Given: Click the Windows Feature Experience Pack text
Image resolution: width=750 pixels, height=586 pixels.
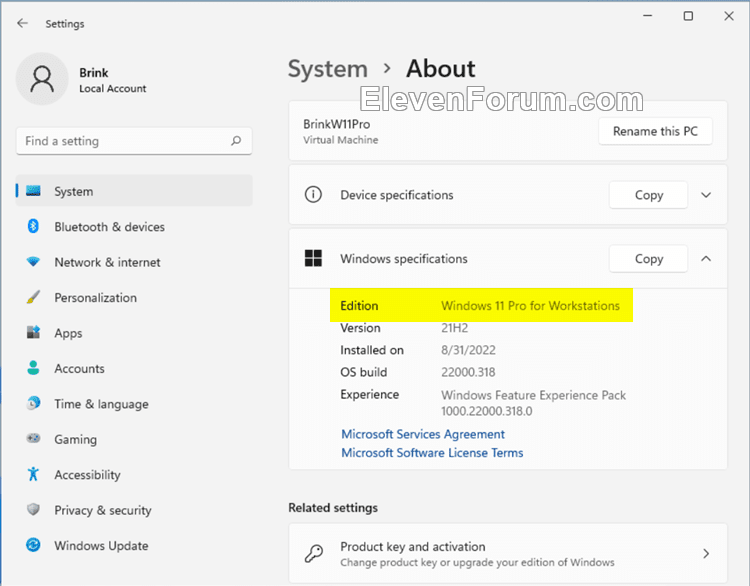Looking at the screenshot, I should coord(533,403).
